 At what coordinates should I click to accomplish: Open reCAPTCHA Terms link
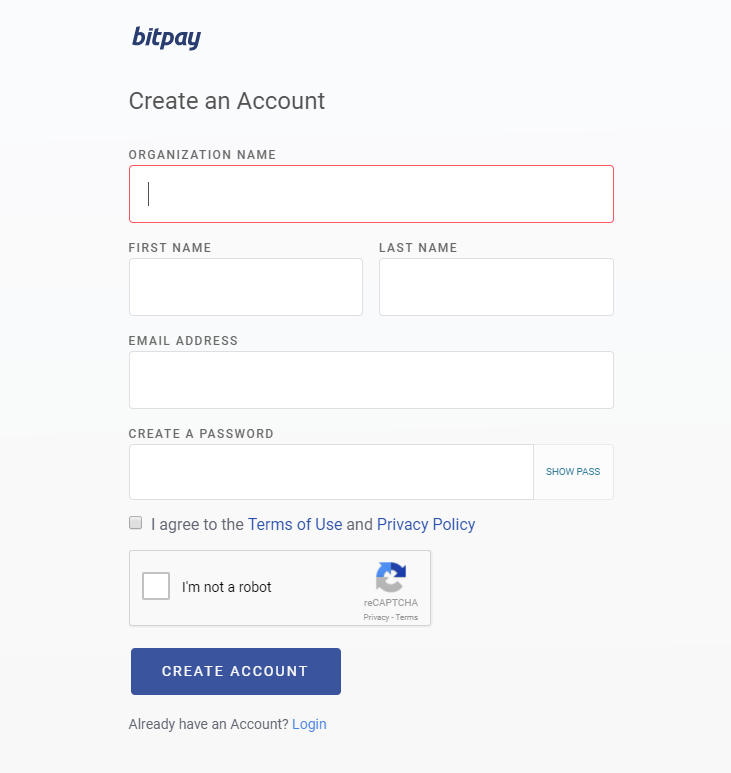[407, 617]
